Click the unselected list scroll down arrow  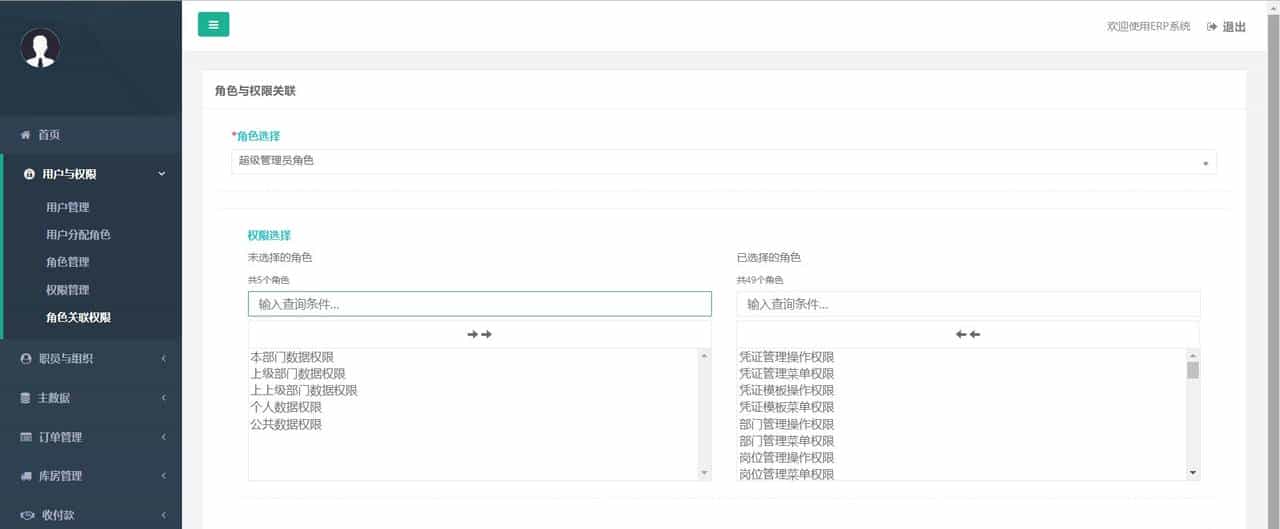[x=704, y=472]
